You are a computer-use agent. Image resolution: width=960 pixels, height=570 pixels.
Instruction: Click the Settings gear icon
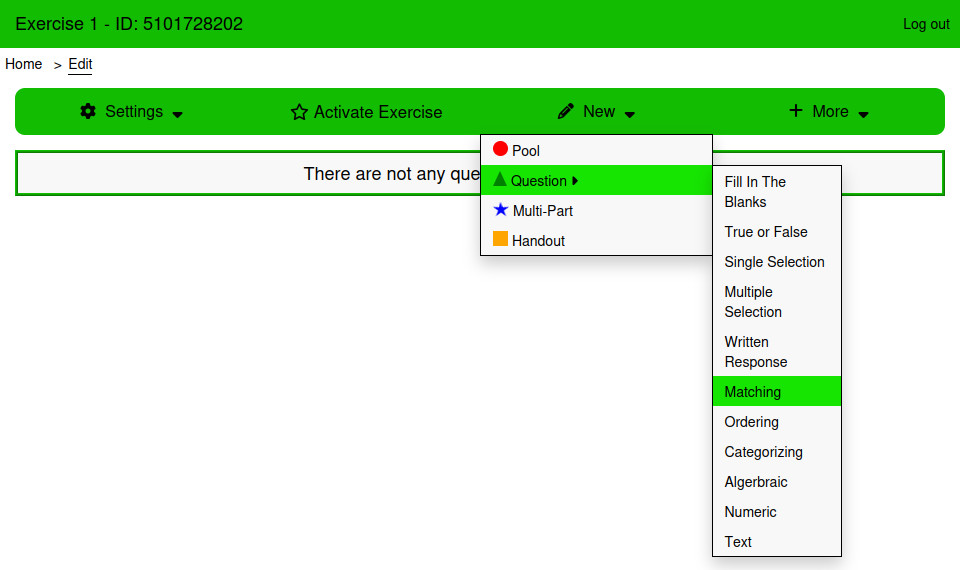[88, 111]
